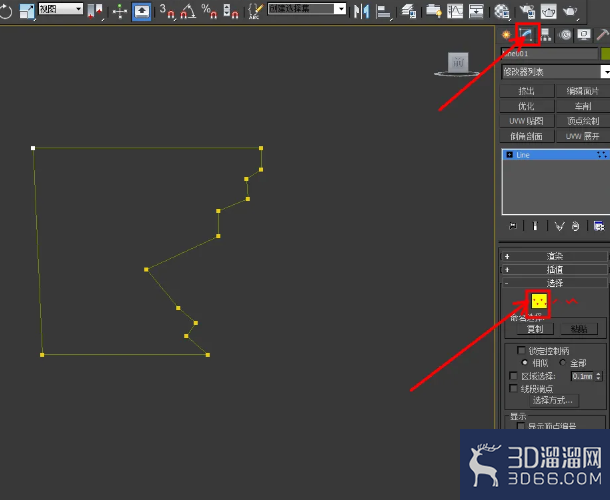Click the 编辑面片 modifier button
Viewport: 610px width, 500px height.
pos(583,91)
